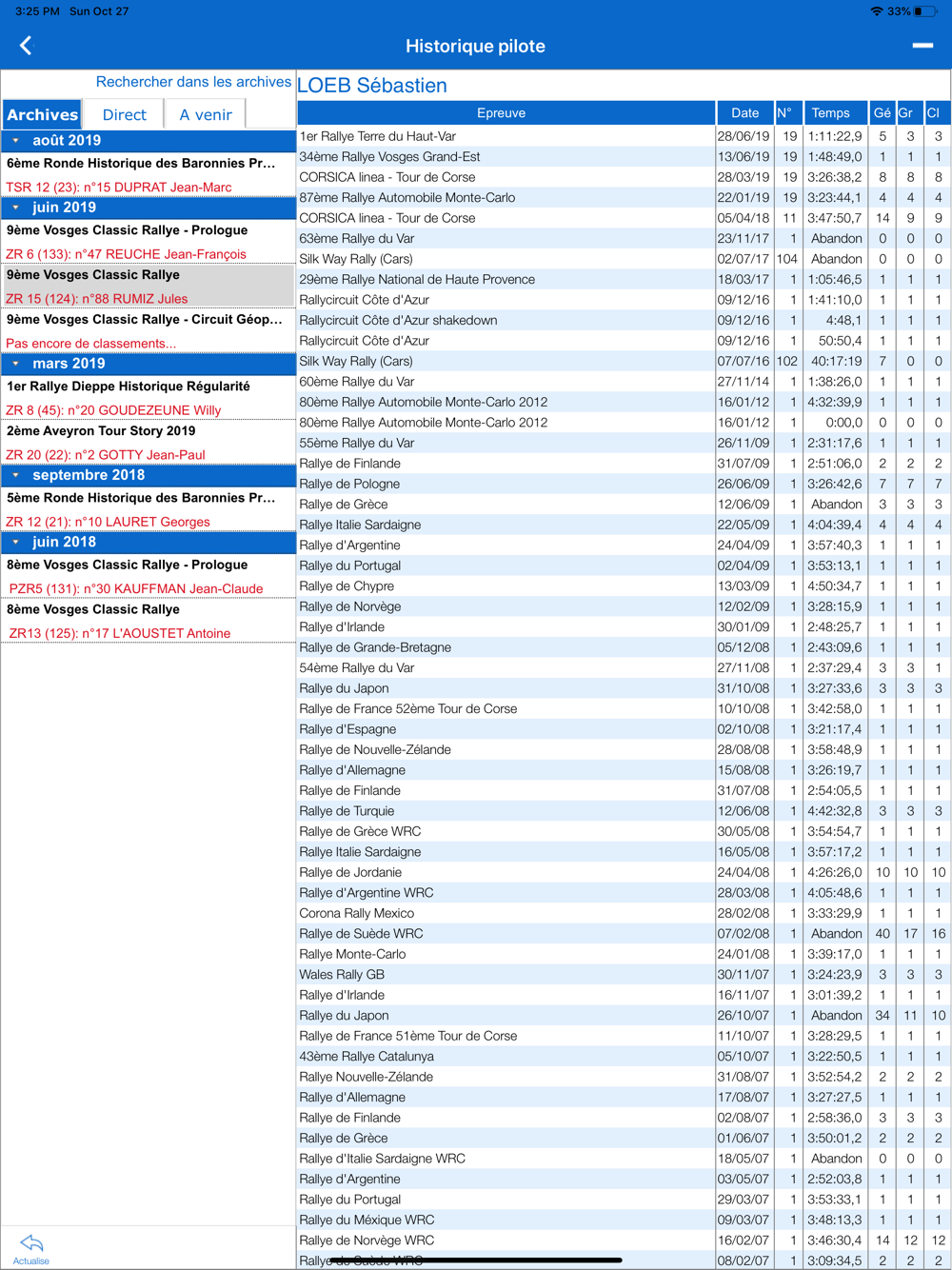Screen dimensions: 952x1270
Task: Collapse the juin 2019 section
Action: (16, 208)
